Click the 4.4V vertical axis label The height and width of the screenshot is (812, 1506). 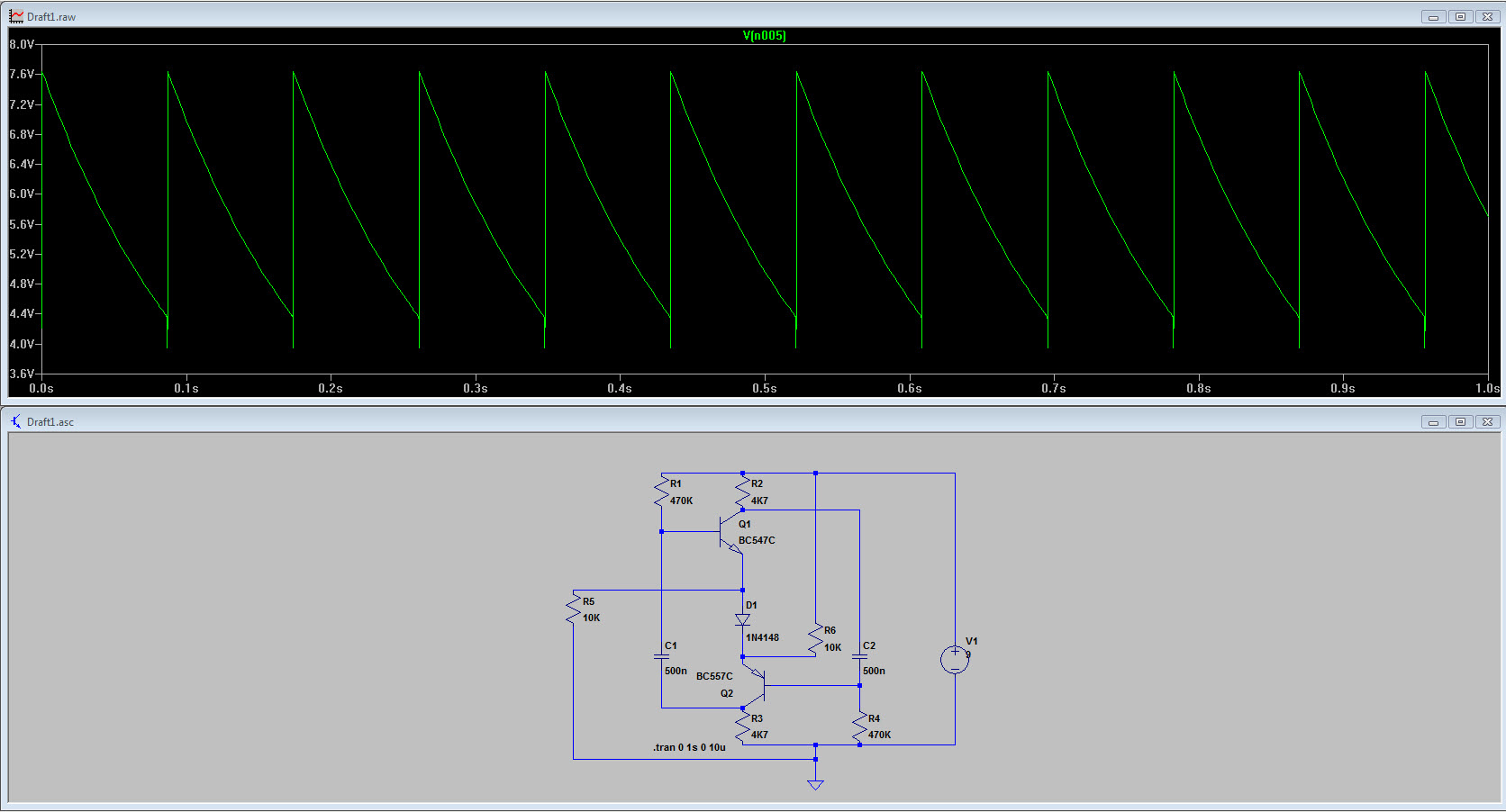click(x=22, y=313)
